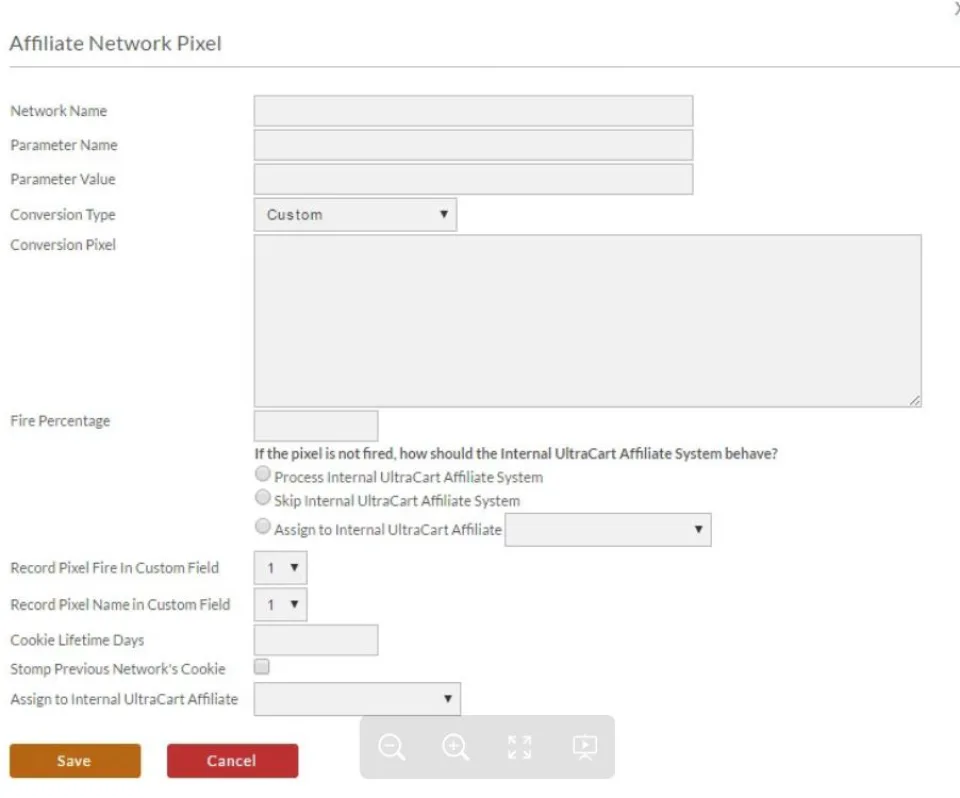
Task: Open bottom Assign to Internal UltraCart Affiliate dropdown
Action: (x=358, y=699)
